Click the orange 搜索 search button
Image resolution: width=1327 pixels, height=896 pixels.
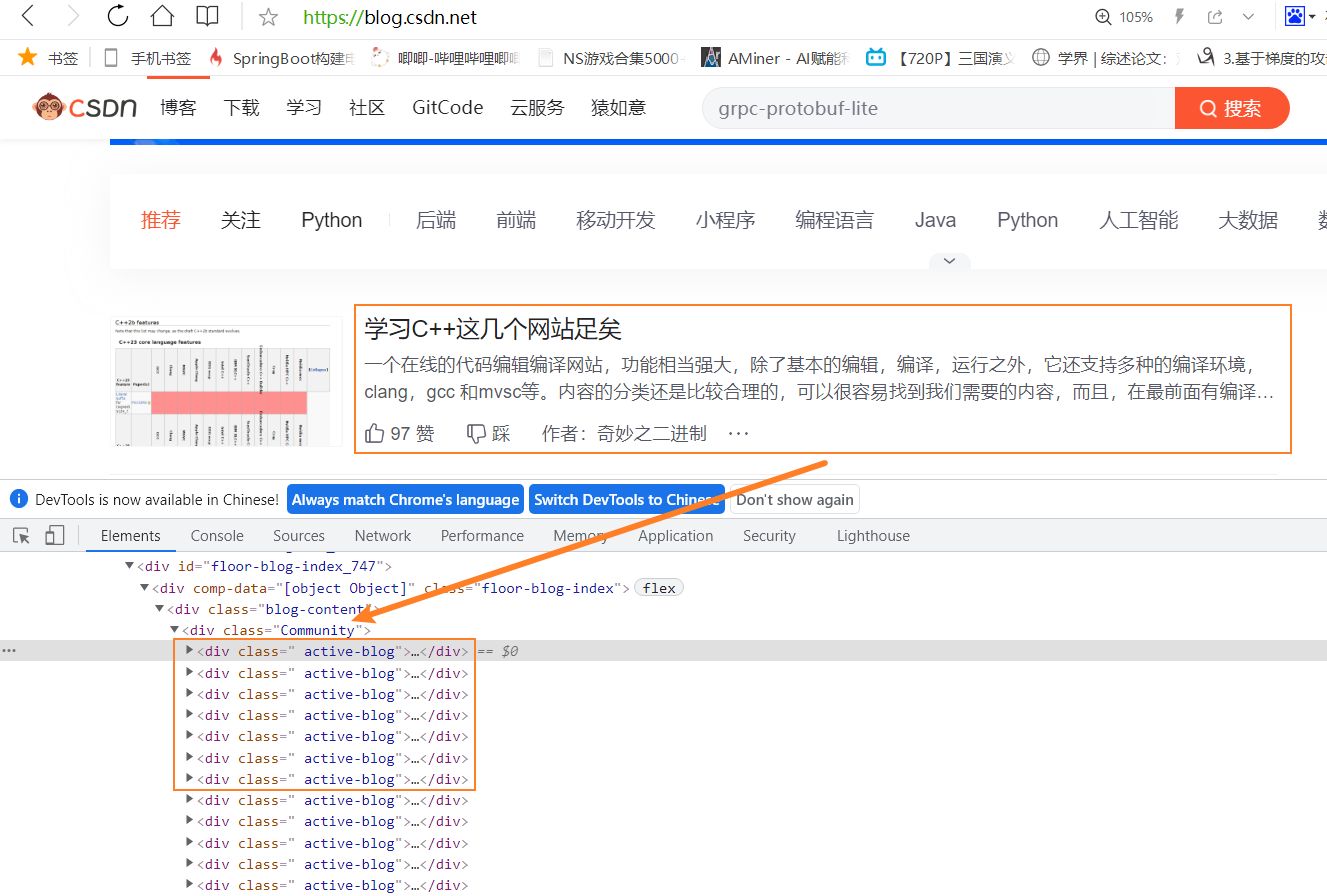(x=1232, y=108)
